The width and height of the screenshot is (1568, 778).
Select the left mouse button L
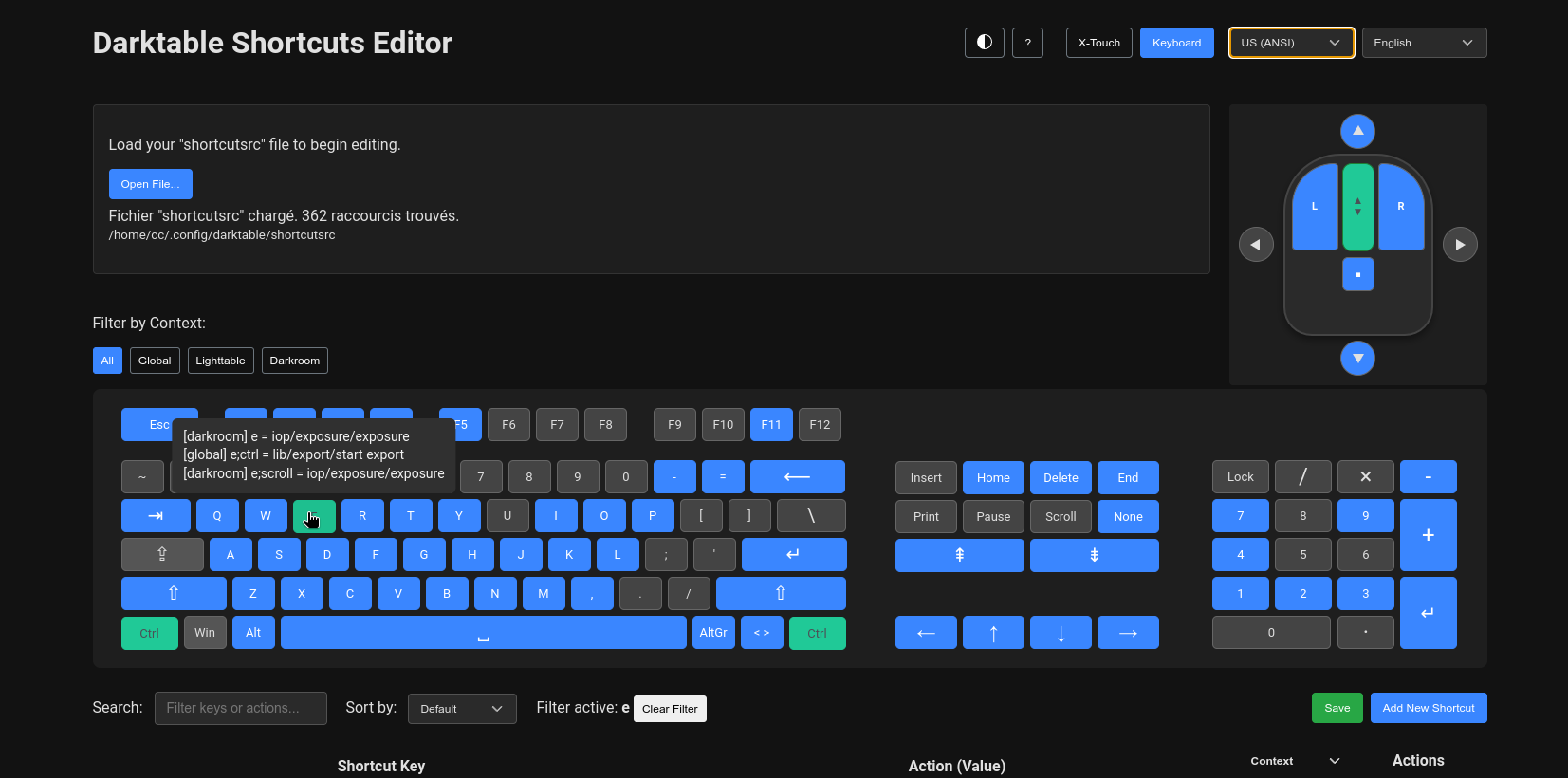click(x=1315, y=207)
